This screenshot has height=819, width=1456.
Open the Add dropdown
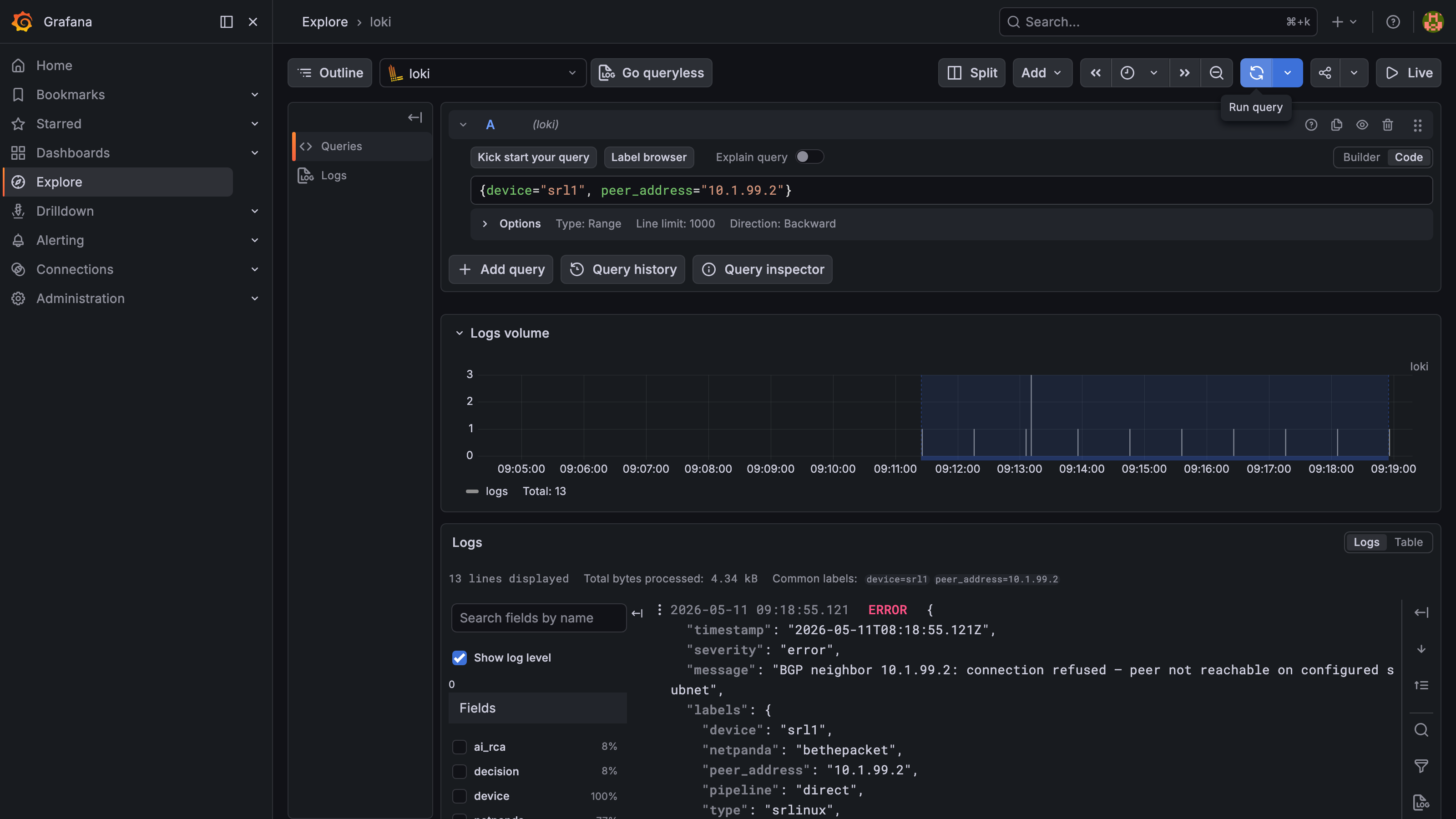click(x=1041, y=73)
